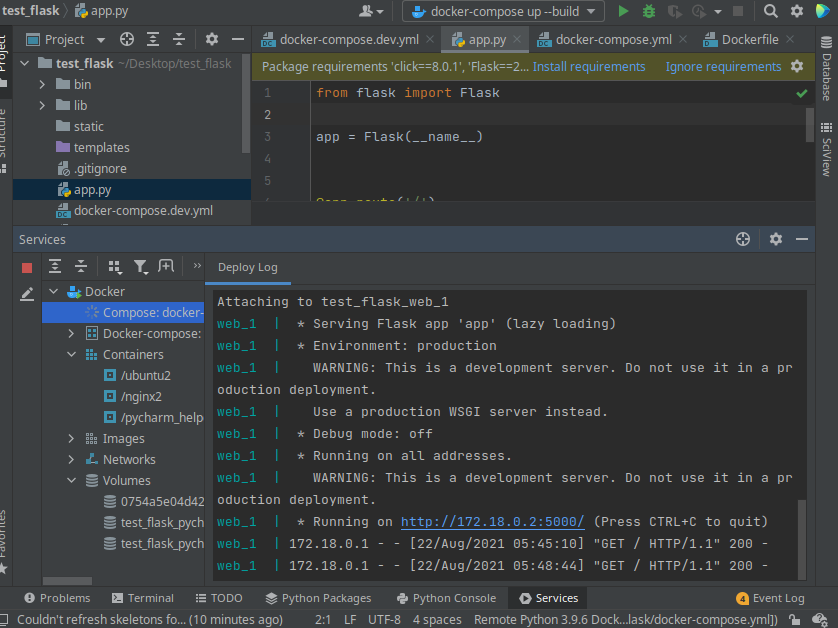The image size is (838, 628).
Task: Collapse the test_flask root folder
Action: click(x=25, y=64)
